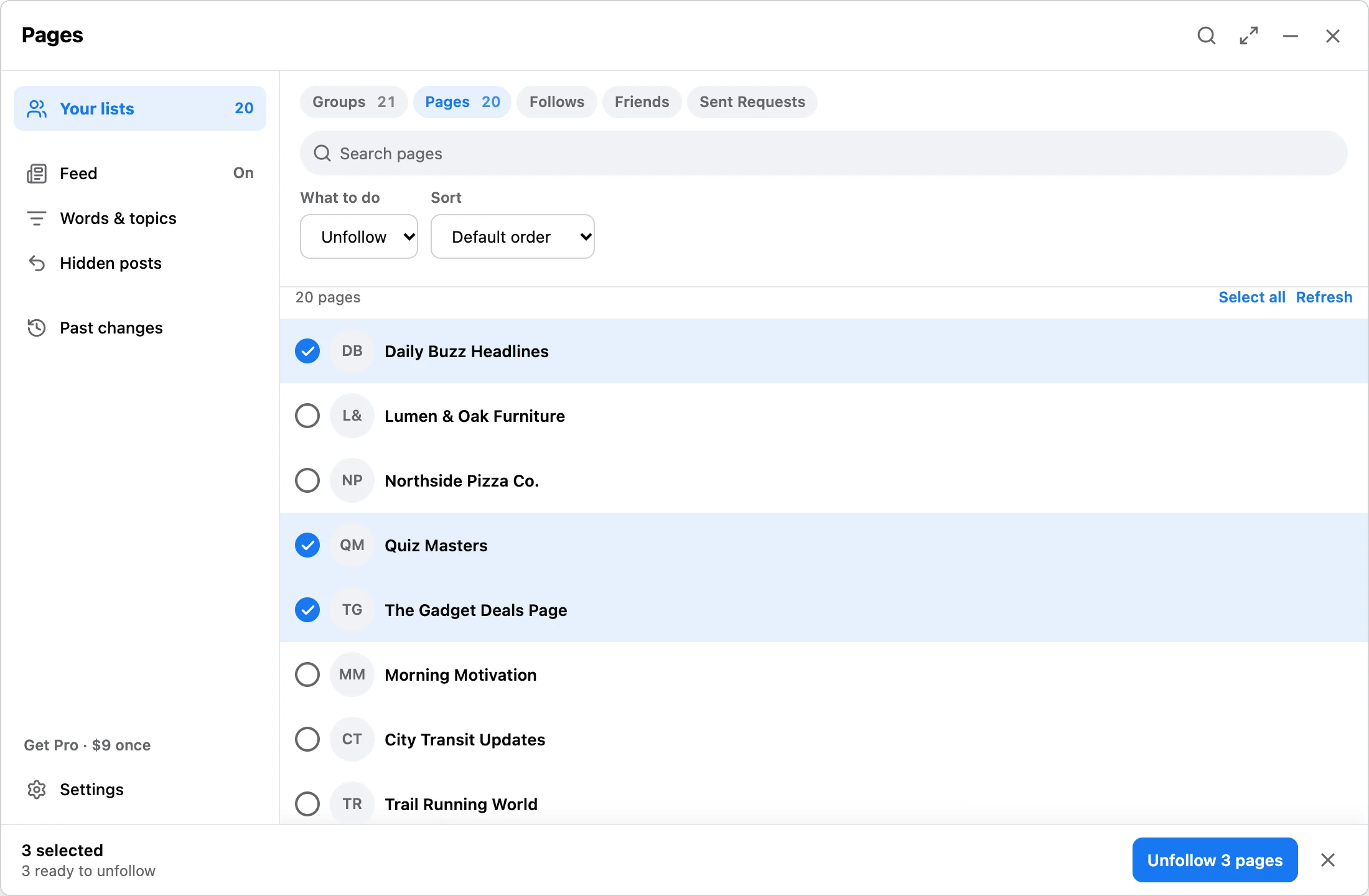Open Past changes in the sidebar
This screenshot has width=1369, height=896.
click(140, 328)
